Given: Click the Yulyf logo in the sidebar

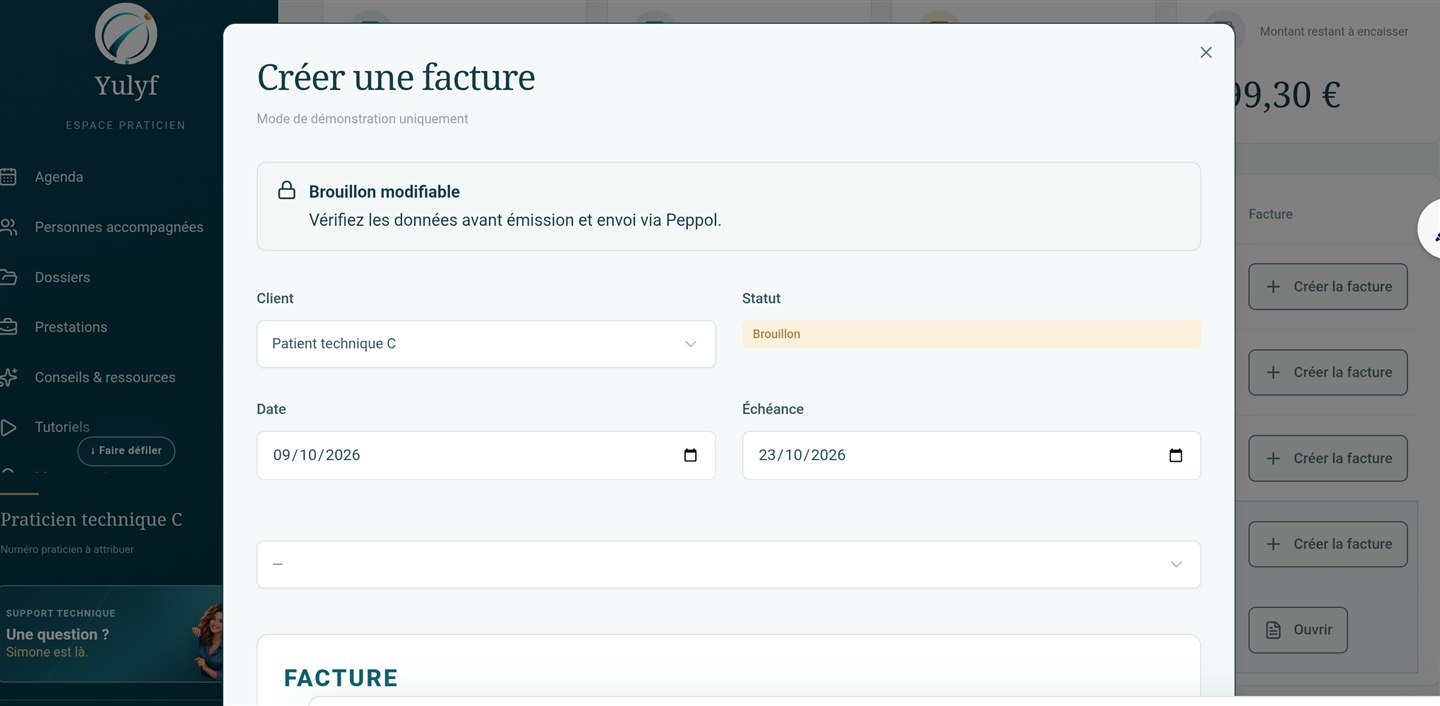Looking at the screenshot, I should point(126,33).
